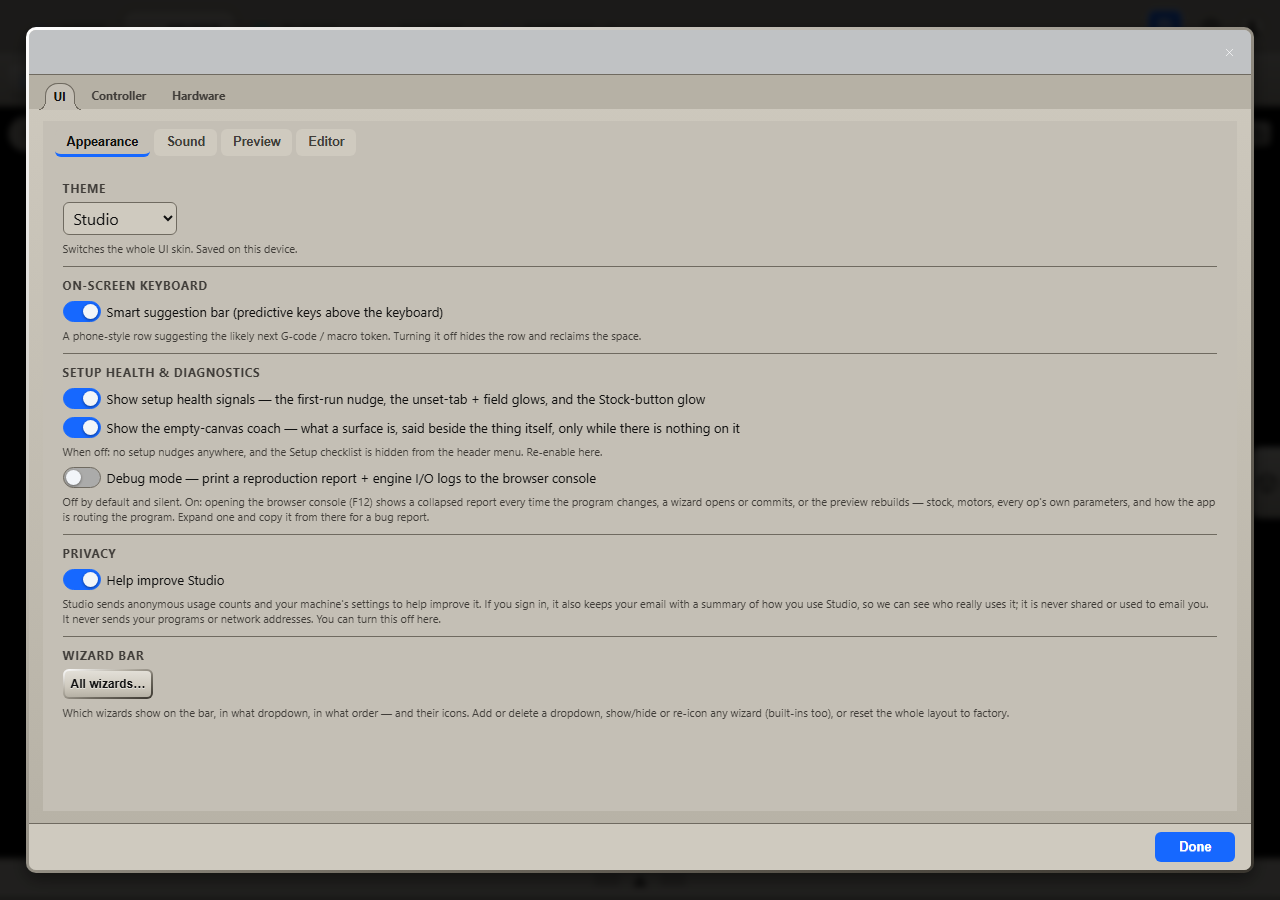Click the ON-SCREEN KEYBOARD heading

[135, 286]
